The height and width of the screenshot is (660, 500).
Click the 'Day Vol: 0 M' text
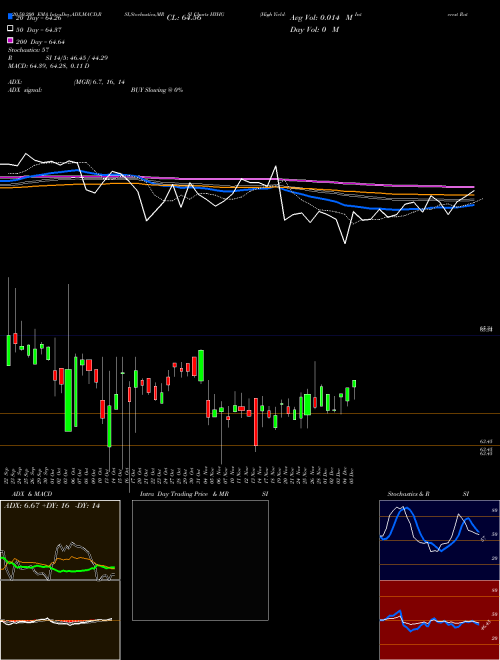click(314, 29)
